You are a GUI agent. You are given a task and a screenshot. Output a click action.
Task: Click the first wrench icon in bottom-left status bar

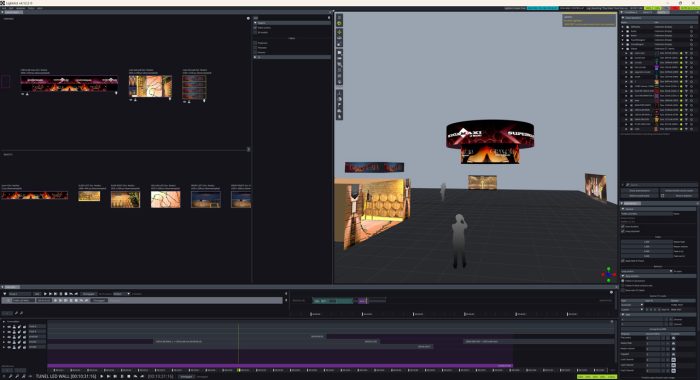pos(10,376)
